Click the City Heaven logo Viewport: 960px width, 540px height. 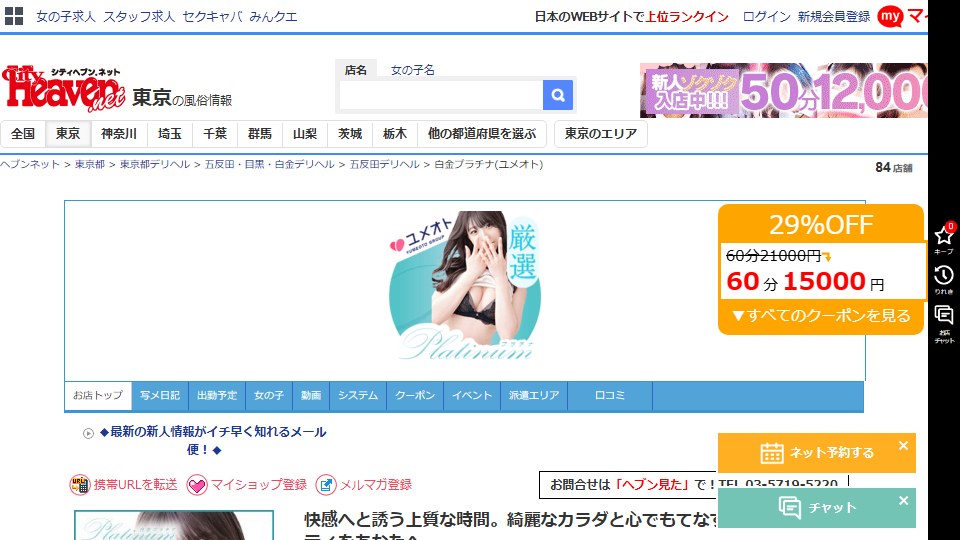pos(64,89)
